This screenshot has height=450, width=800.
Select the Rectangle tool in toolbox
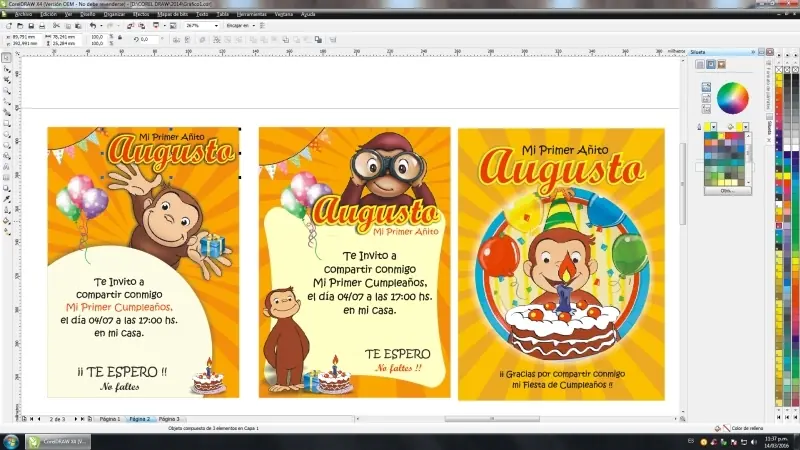pyautogui.click(x=7, y=123)
